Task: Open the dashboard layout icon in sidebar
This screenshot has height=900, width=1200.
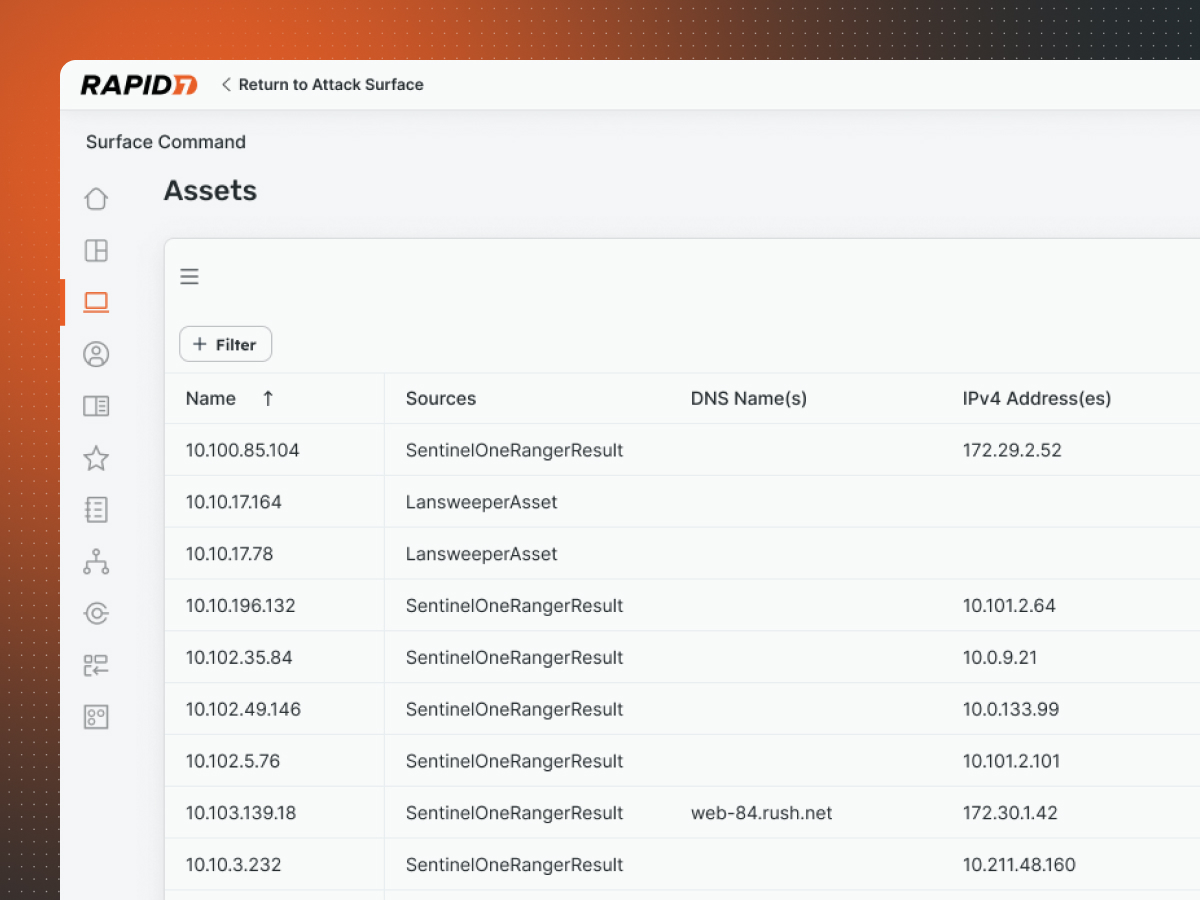Action: pos(96,251)
